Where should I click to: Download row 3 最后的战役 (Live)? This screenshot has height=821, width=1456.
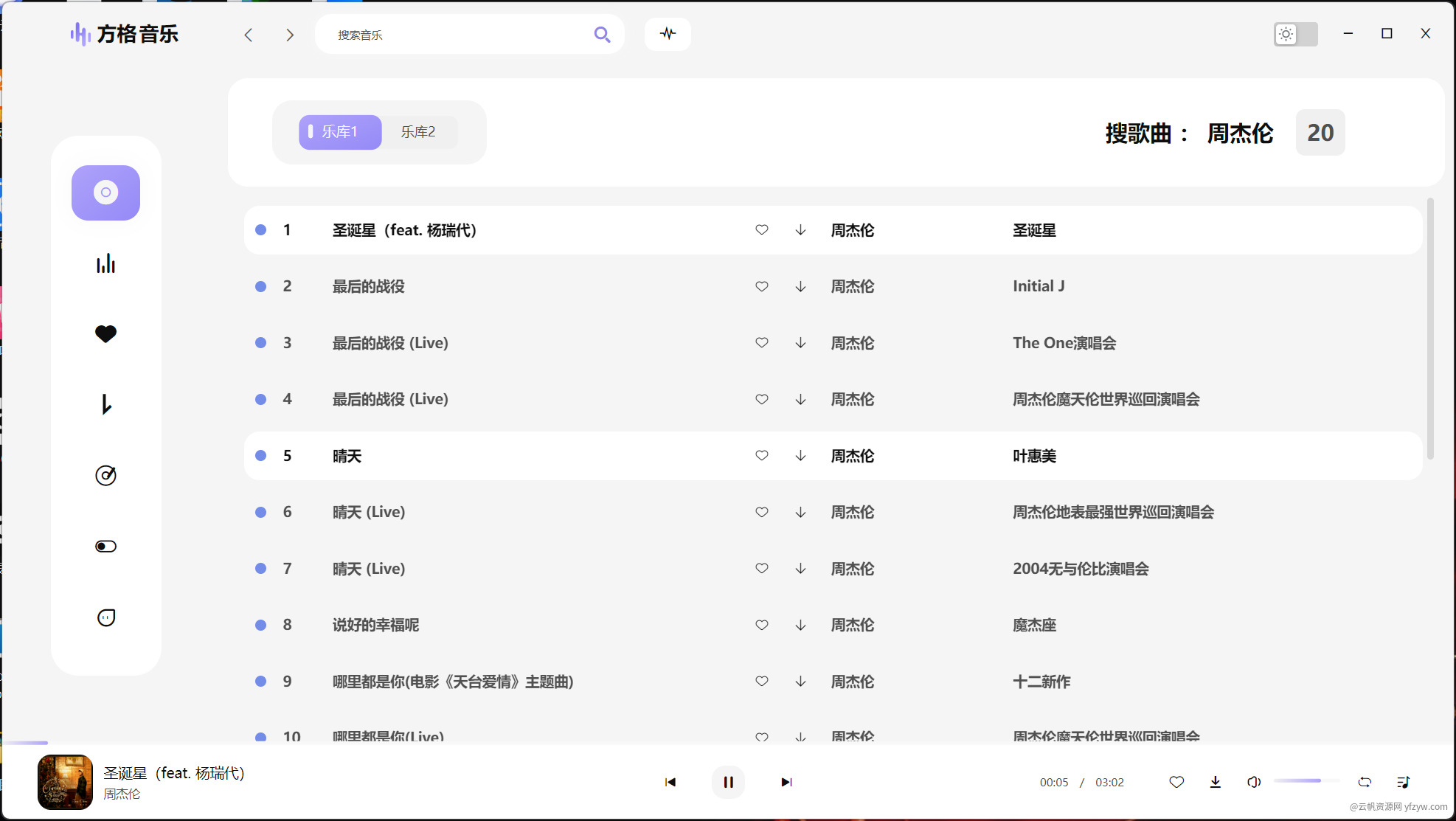(800, 343)
